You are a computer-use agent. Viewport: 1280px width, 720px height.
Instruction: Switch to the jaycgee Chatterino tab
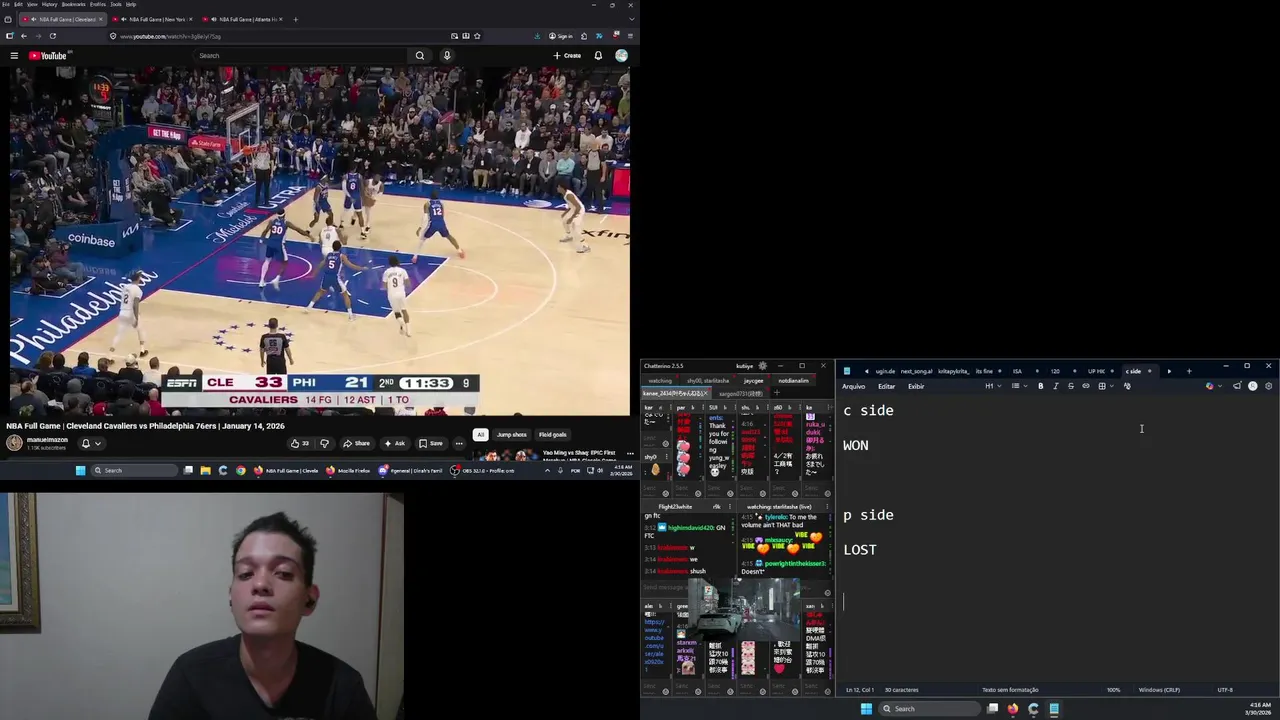point(753,380)
